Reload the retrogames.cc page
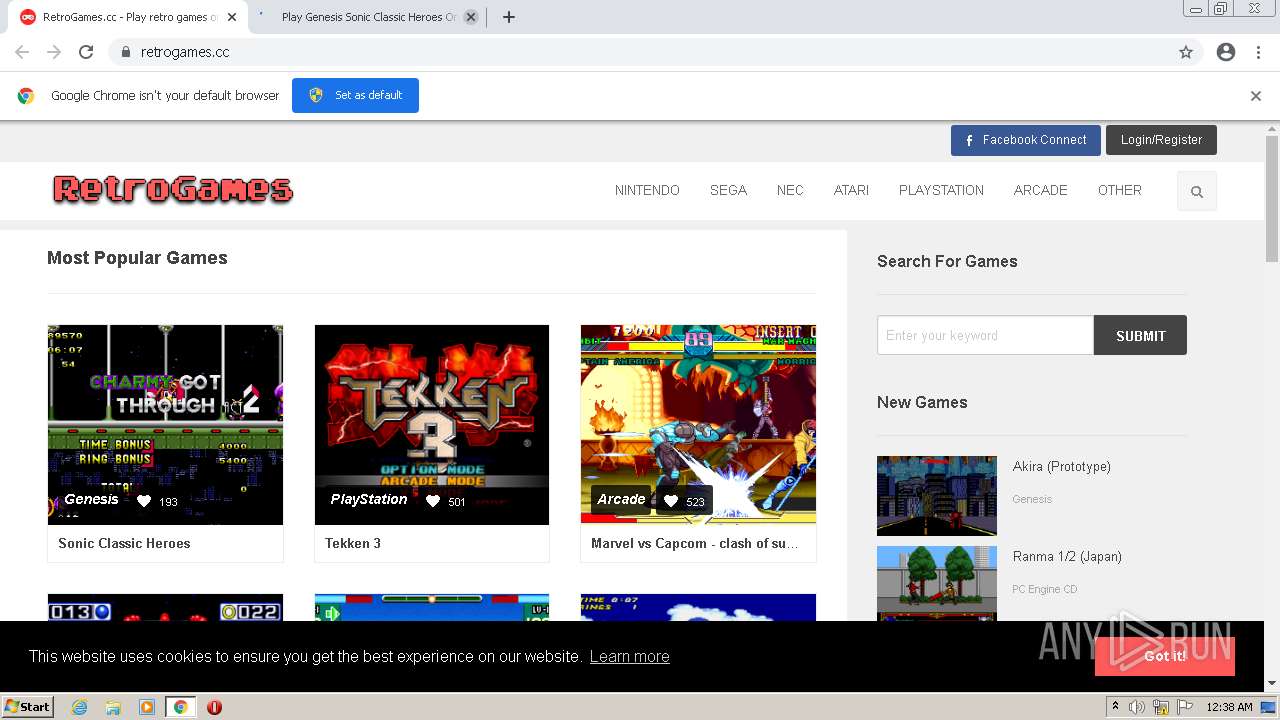The height and width of the screenshot is (720, 1280). pos(86,52)
